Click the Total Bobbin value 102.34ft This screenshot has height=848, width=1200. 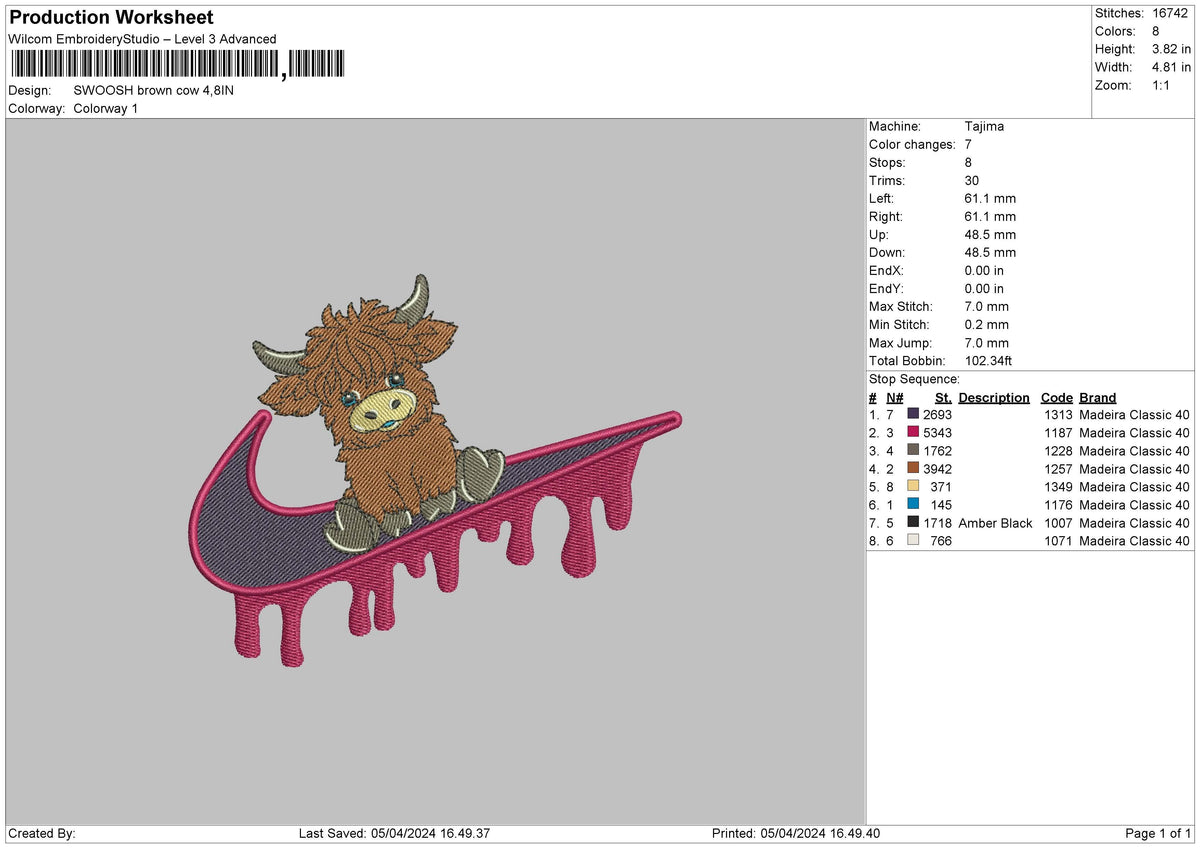coord(990,360)
